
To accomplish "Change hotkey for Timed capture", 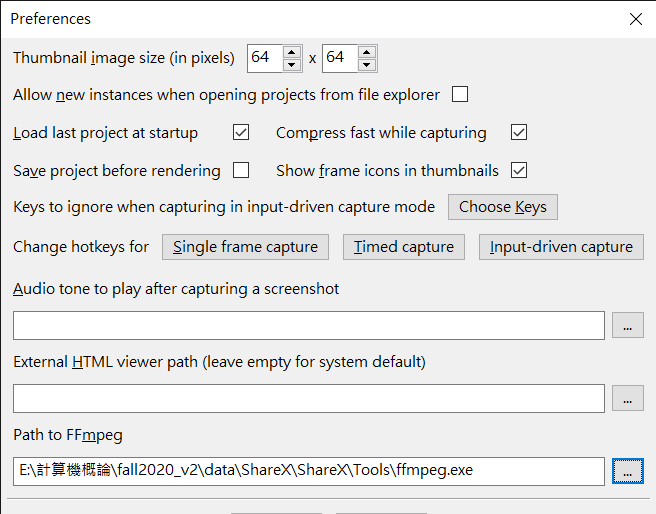I will (x=404, y=247).
